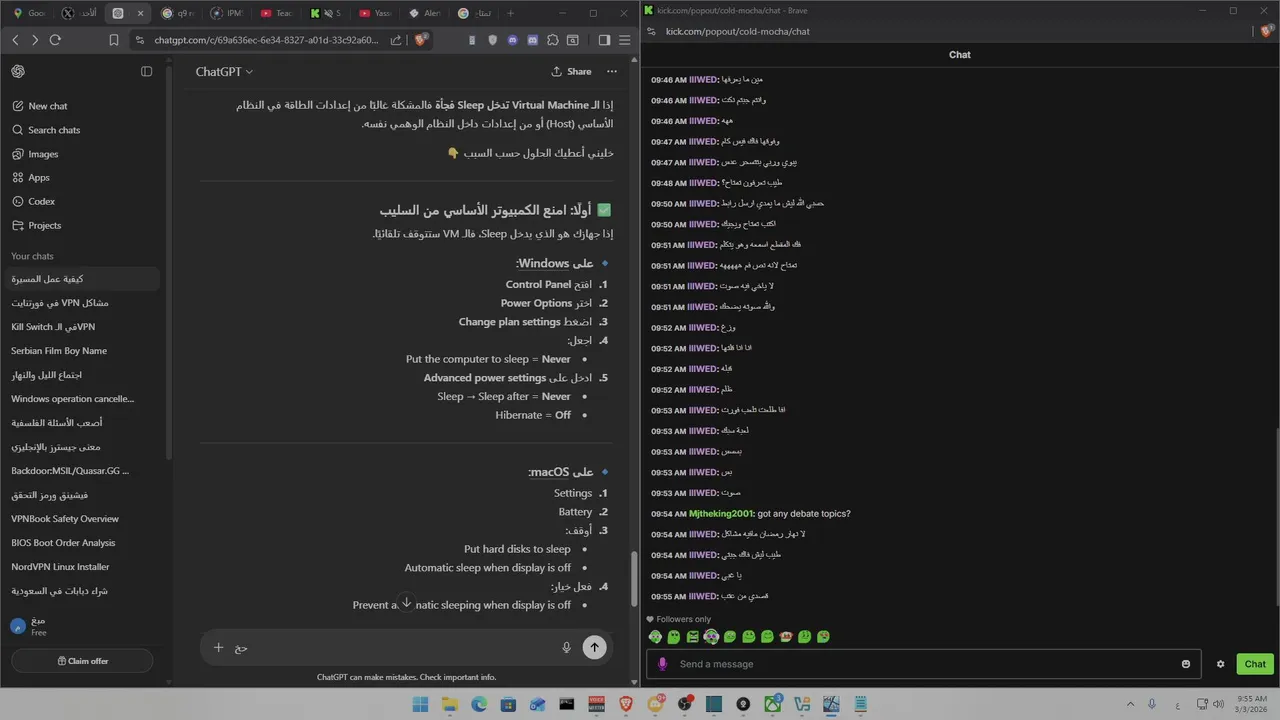Bookmark the ChatGPT page
Image resolution: width=1280 pixels, height=720 pixels.
coord(114,40)
